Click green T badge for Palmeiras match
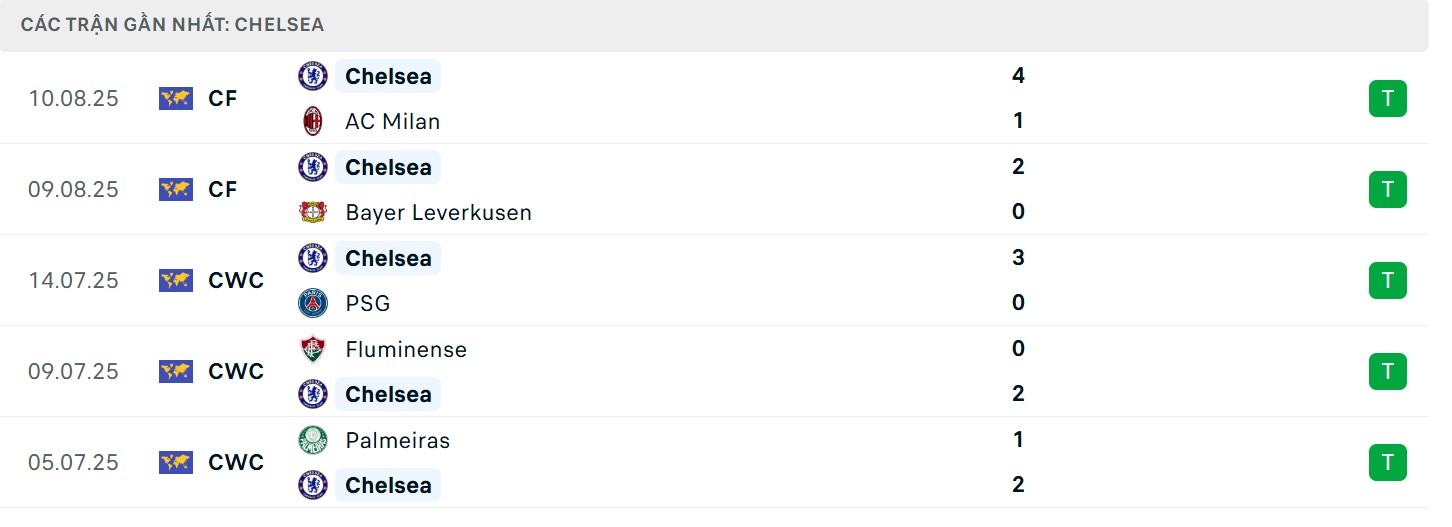Viewport: 1452px width, 527px height. pyautogui.click(x=1387, y=463)
